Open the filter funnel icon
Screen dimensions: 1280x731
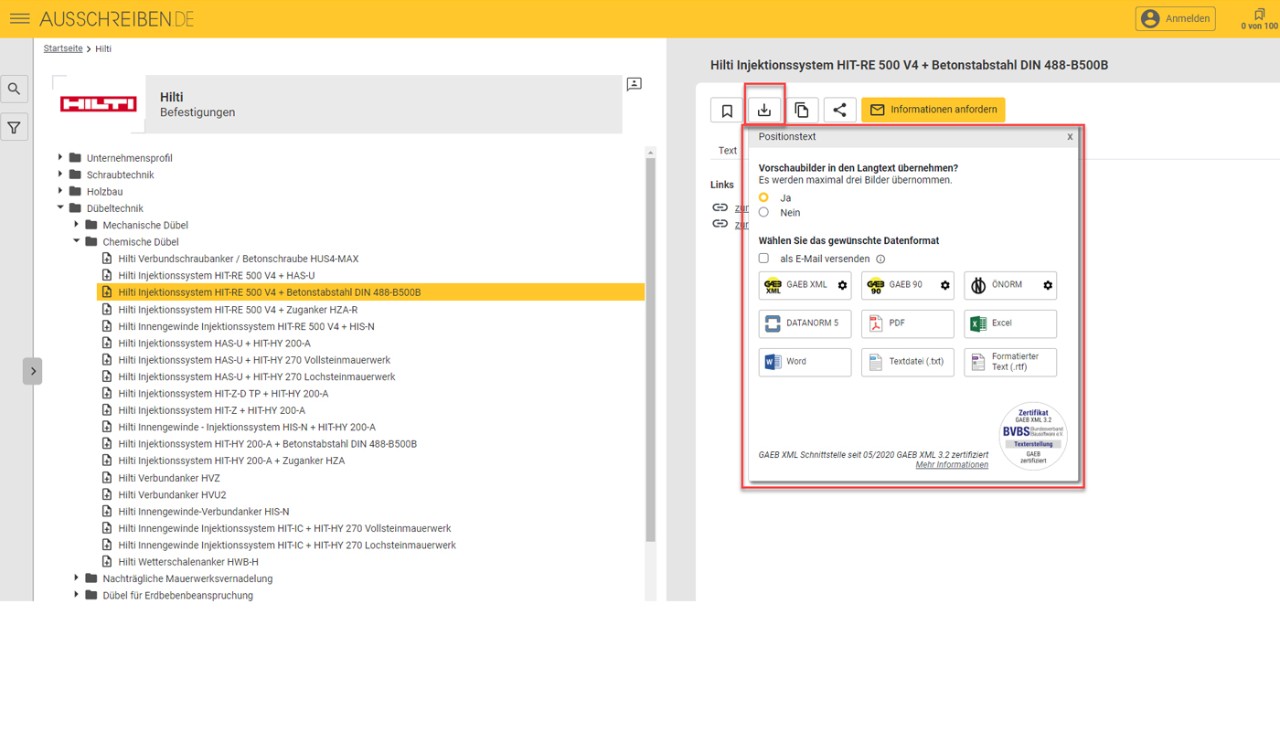pos(14,127)
